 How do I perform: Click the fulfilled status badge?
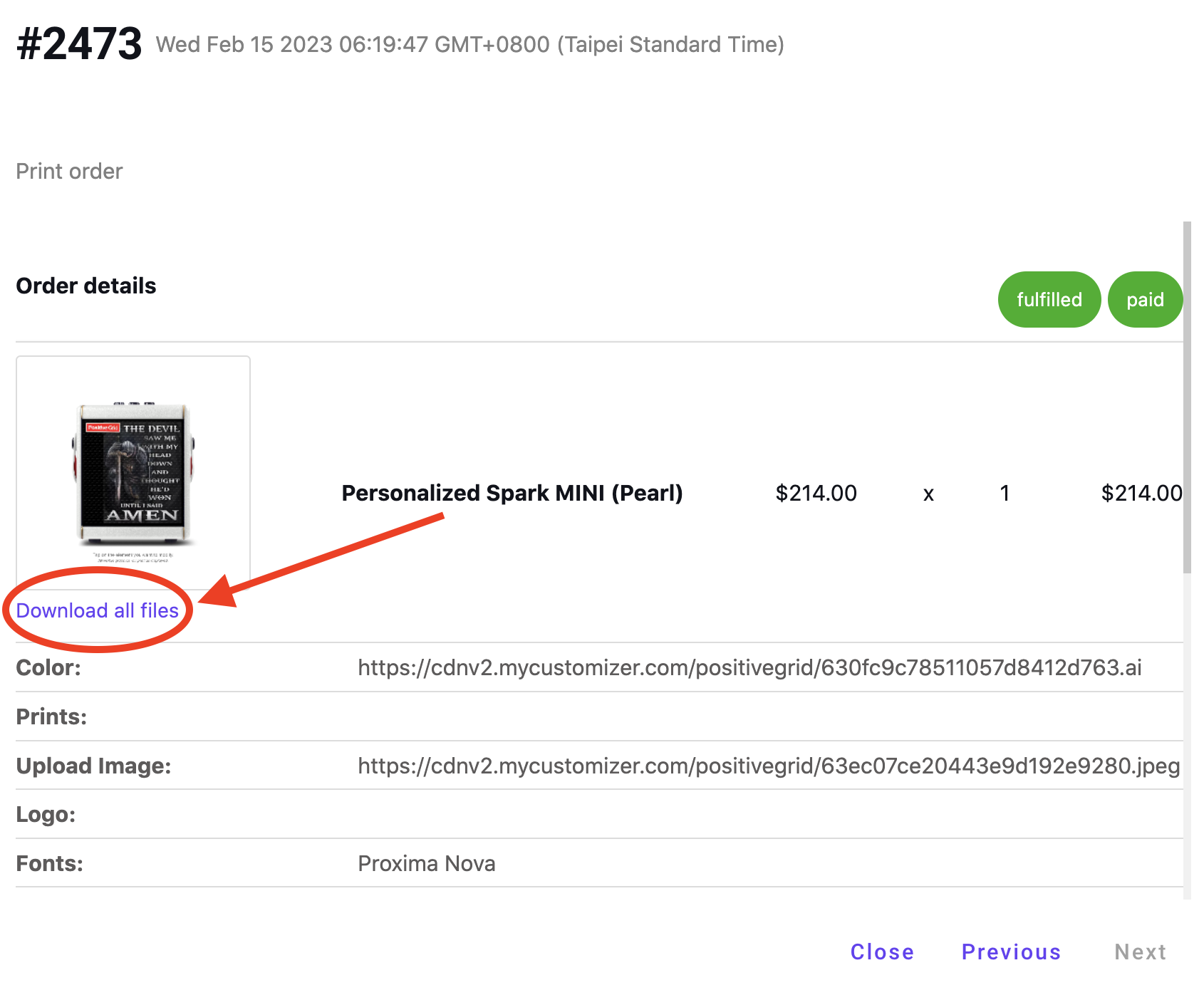[x=1049, y=299]
